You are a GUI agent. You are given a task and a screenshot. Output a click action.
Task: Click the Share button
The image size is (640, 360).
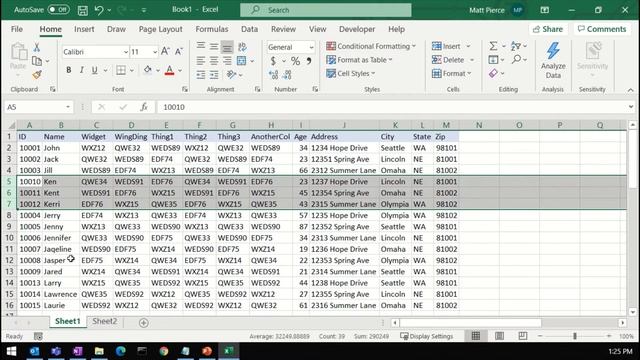(548, 29)
